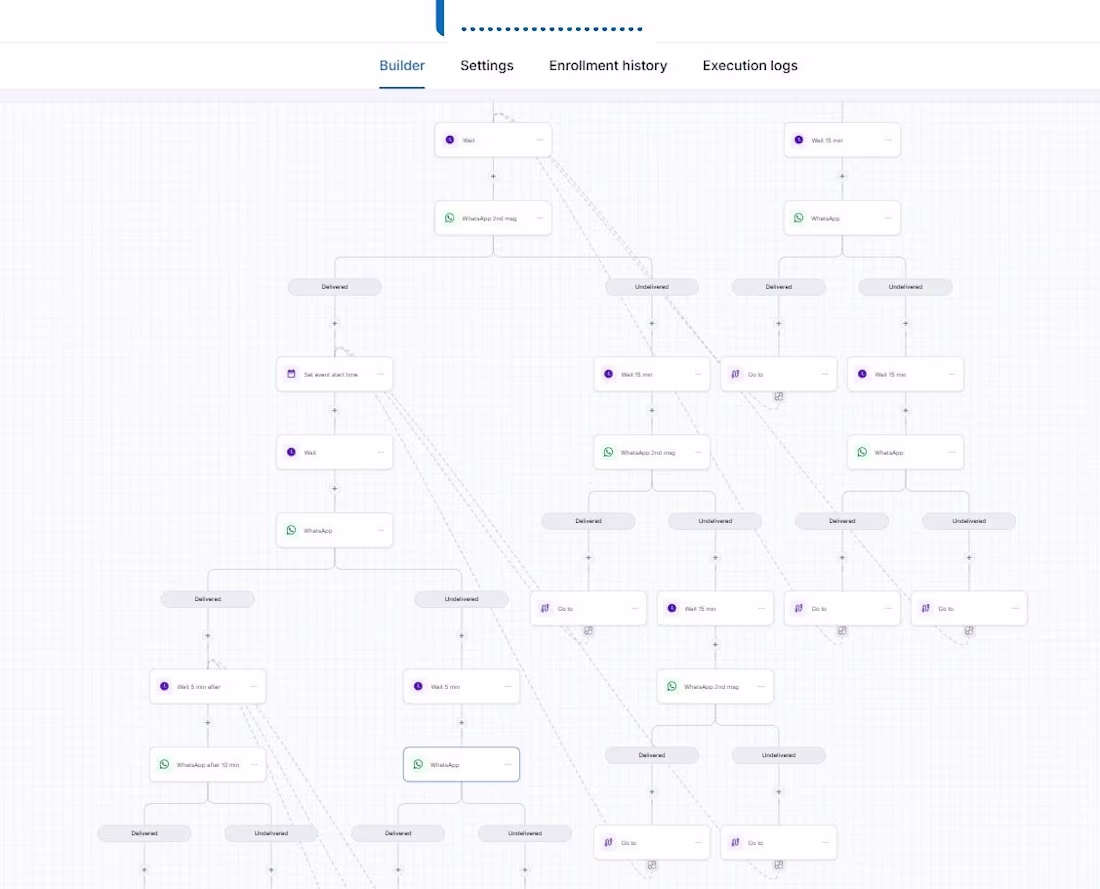Click the WhatsApp icon on the highlighted WhatsApp node
Image resolution: width=1100 pixels, height=889 pixels.
418,764
